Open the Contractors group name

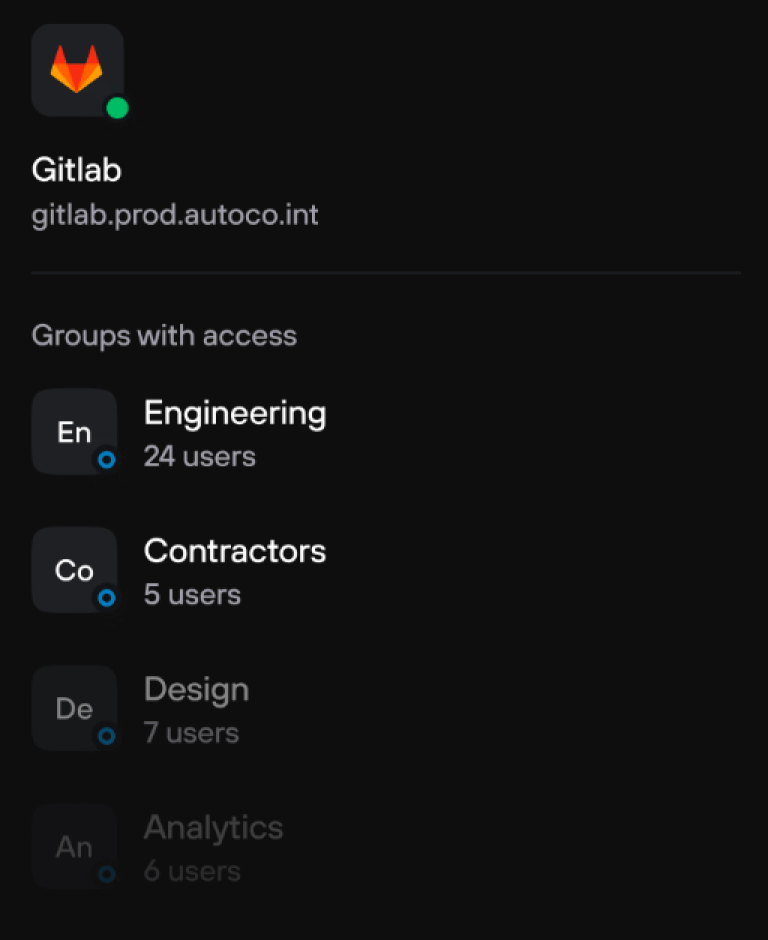pos(235,551)
